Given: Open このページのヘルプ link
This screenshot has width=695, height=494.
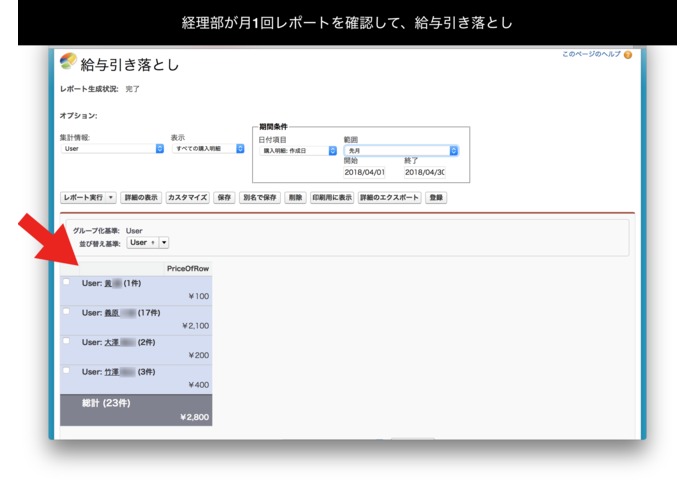Looking at the screenshot, I should (x=591, y=54).
